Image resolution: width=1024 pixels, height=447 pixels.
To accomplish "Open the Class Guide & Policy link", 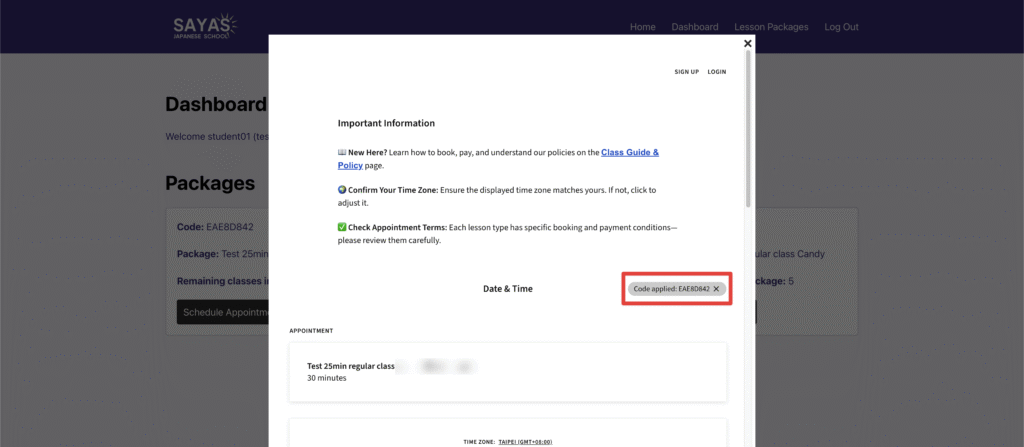I will click(x=629, y=153).
